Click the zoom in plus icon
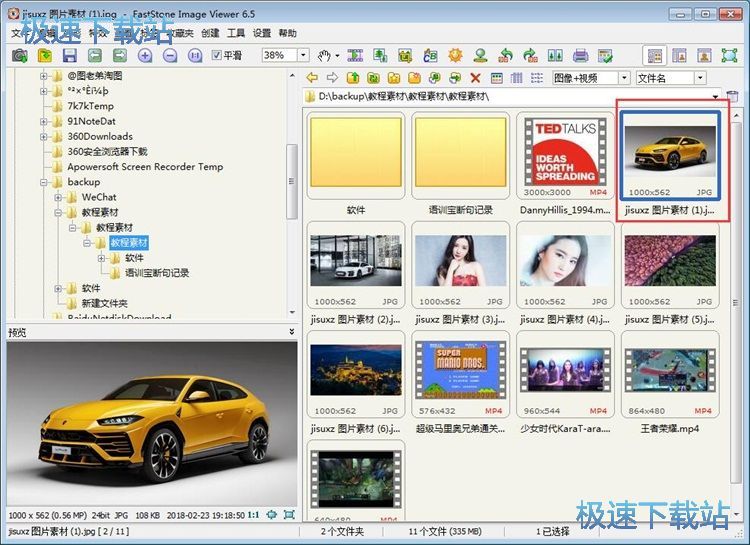The image size is (750, 545). [x=145, y=56]
